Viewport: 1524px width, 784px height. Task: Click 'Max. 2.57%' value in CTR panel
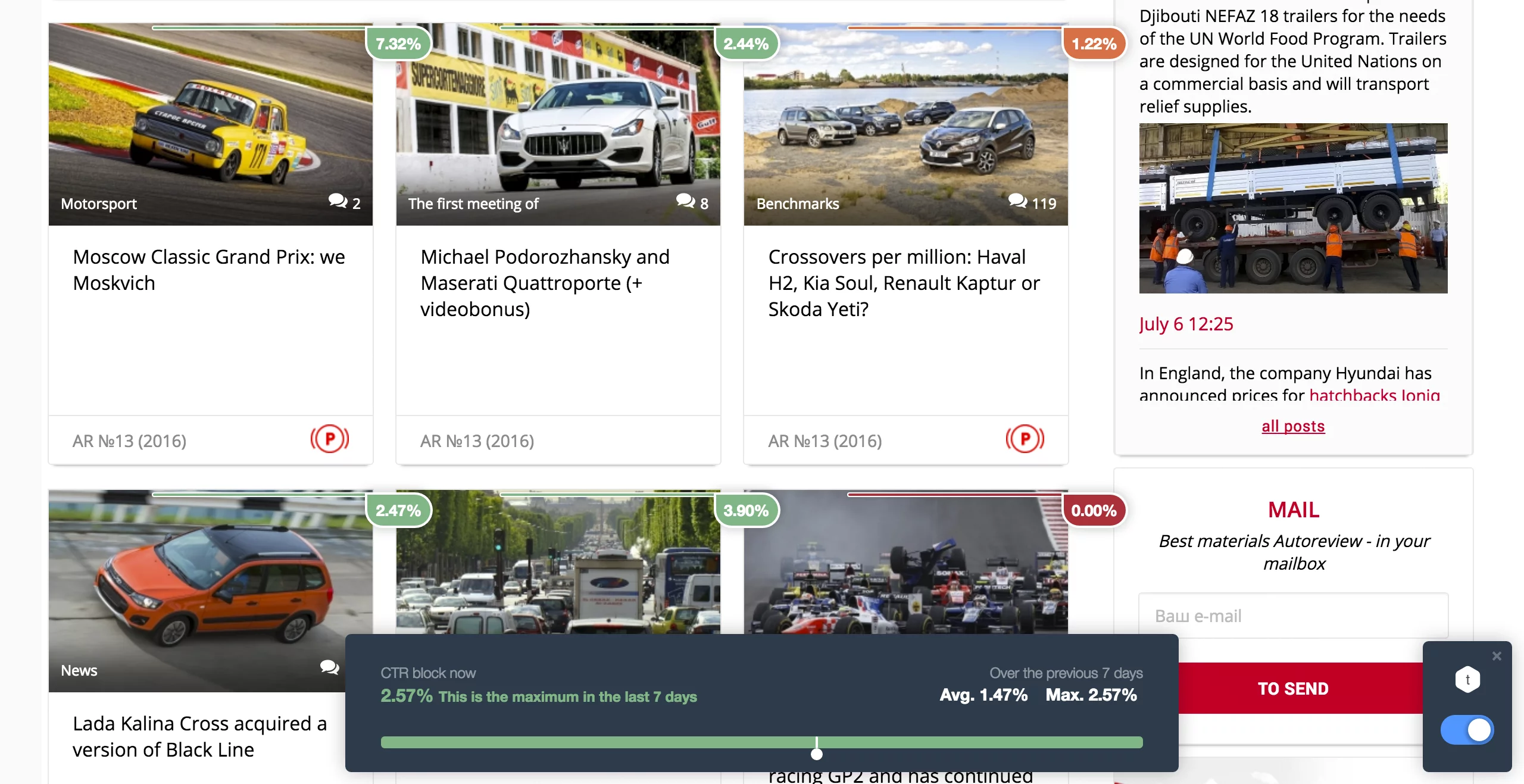pyautogui.click(x=1091, y=695)
